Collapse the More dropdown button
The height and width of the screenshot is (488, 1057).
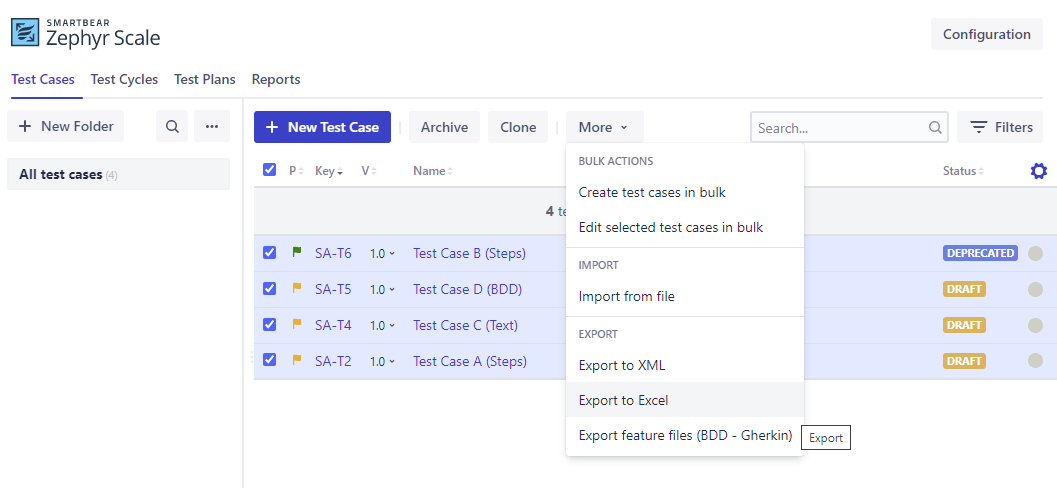click(604, 127)
